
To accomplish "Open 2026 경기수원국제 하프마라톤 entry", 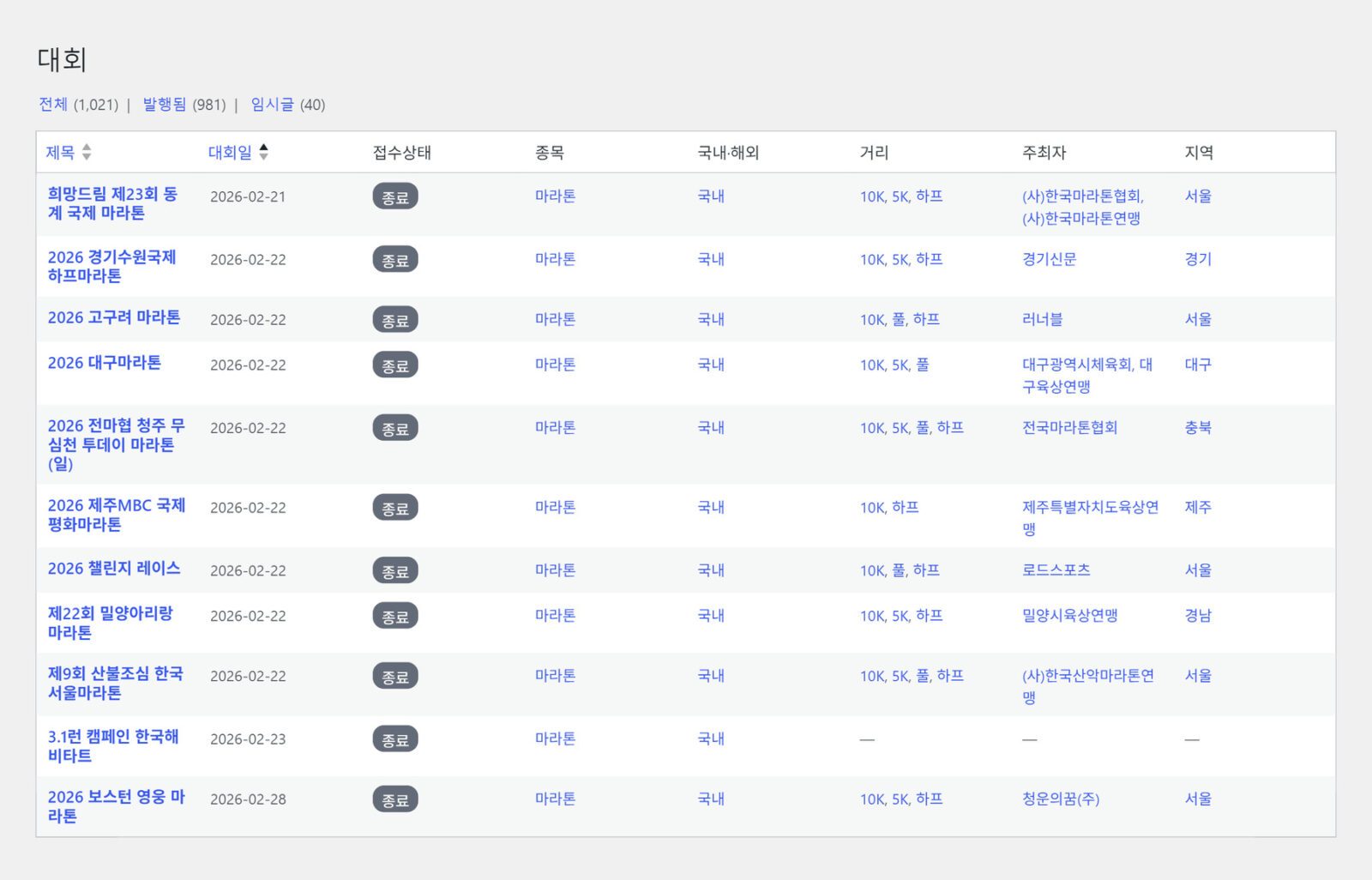I will pos(111,267).
